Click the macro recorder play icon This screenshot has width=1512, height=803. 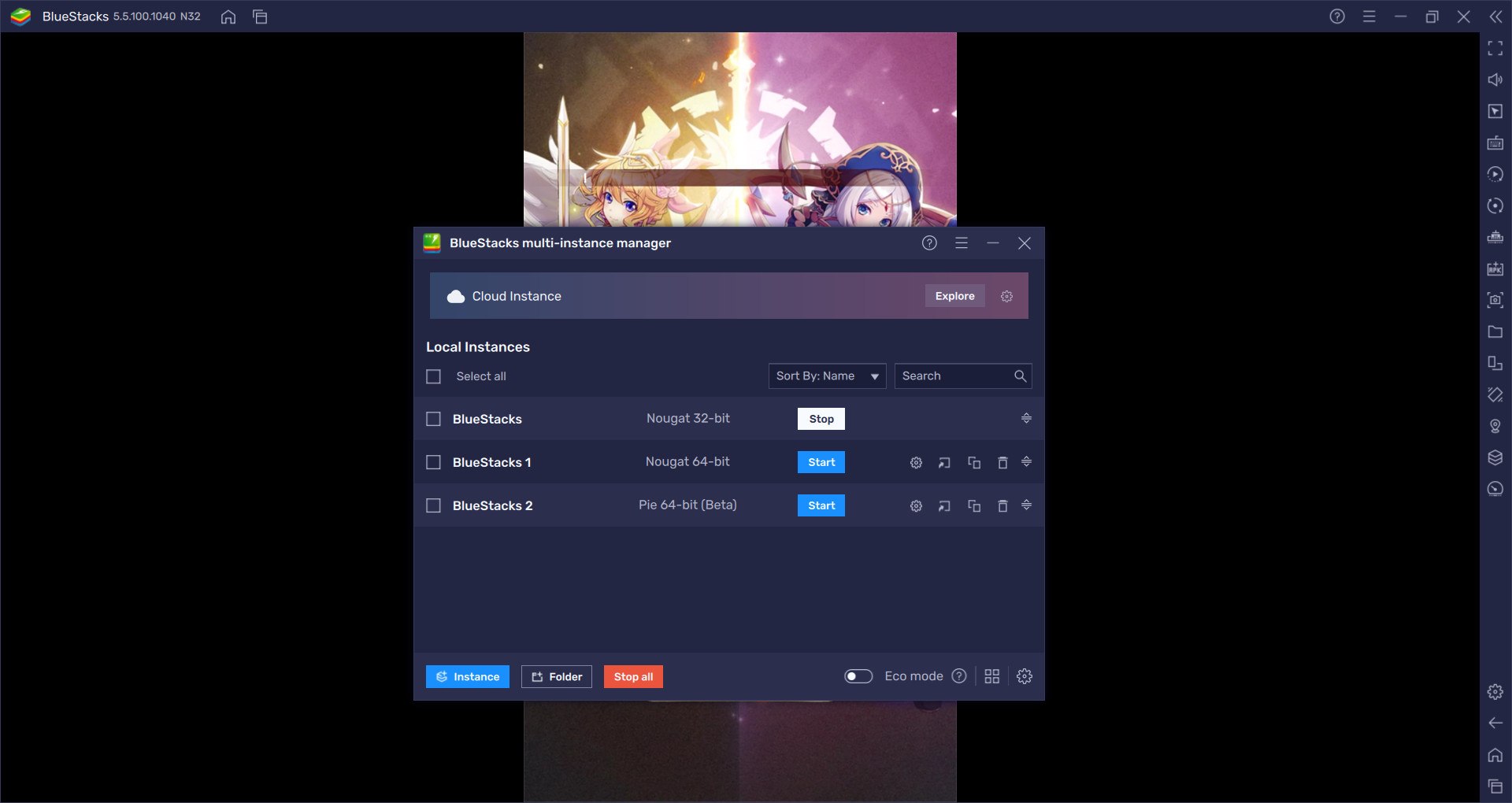[x=1495, y=175]
